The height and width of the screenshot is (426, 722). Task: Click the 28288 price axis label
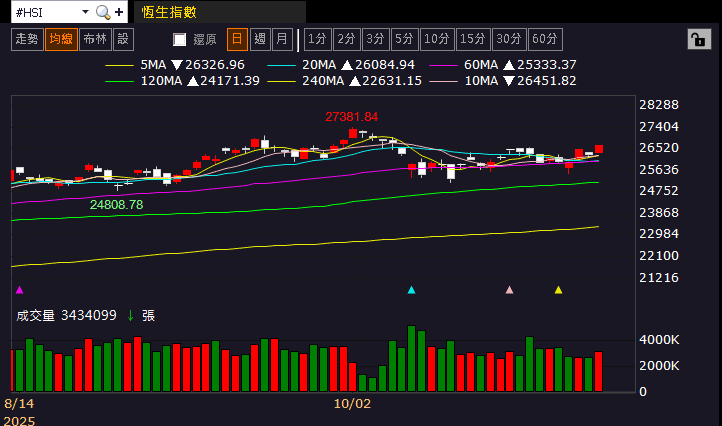659,105
